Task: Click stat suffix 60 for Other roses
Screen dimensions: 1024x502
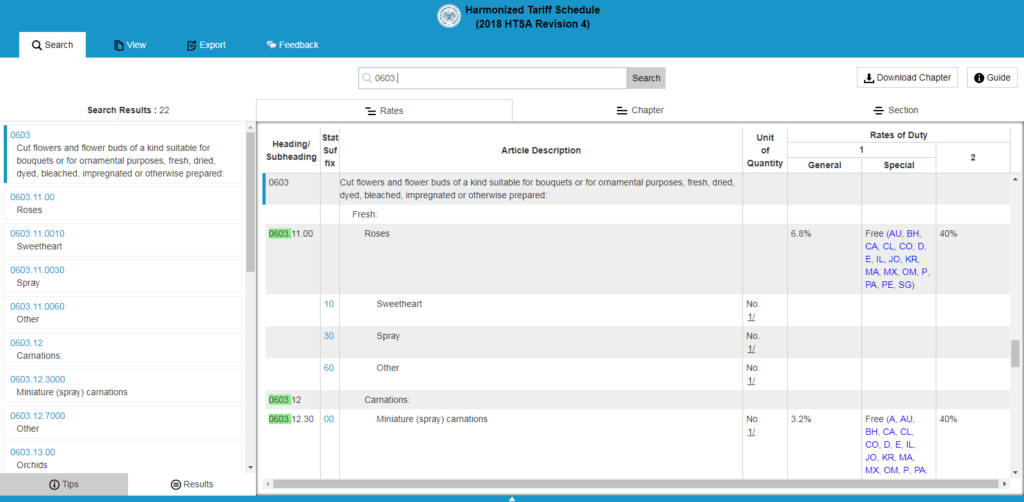Action: point(329,368)
